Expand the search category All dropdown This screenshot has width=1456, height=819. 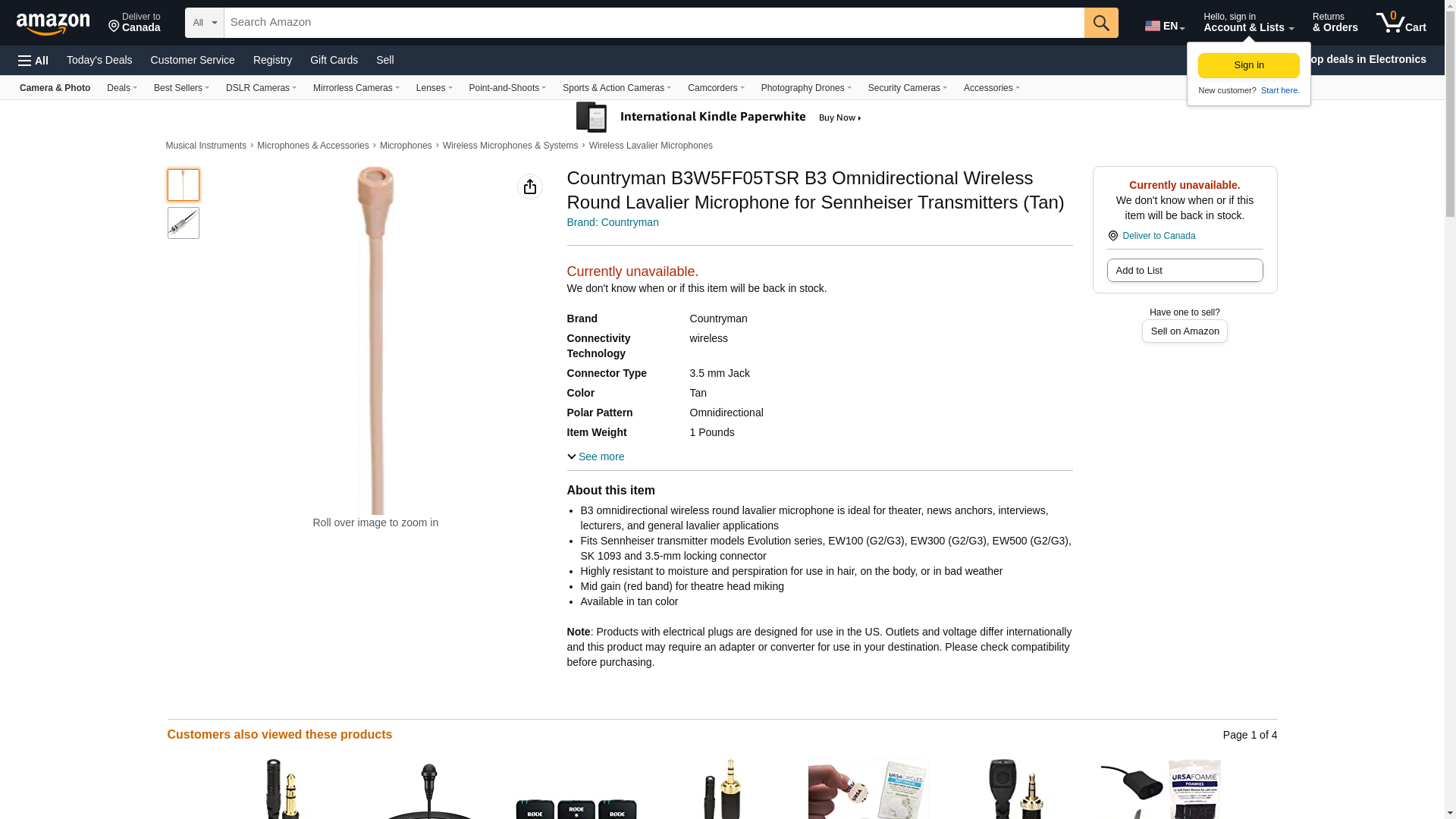[205, 23]
